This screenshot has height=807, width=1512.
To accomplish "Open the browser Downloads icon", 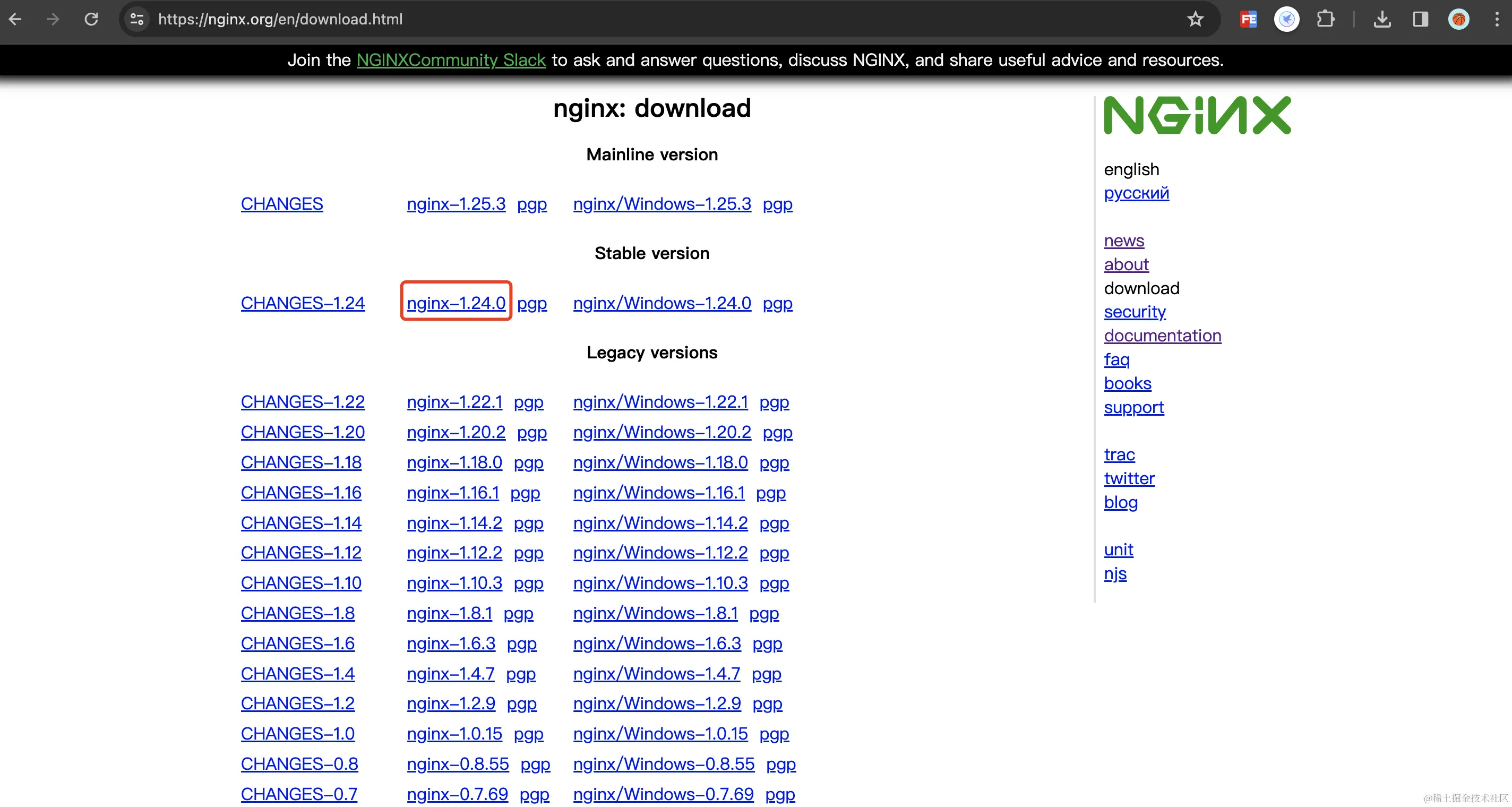I will [x=1383, y=19].
